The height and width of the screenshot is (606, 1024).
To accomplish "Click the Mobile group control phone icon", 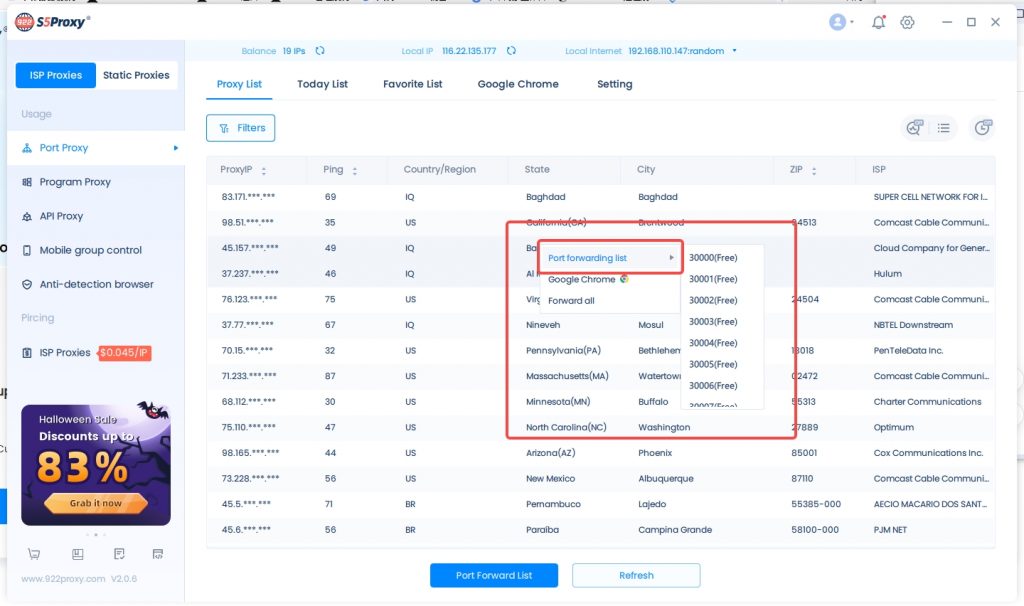I will pyautogui.click(x=27, y=250).
